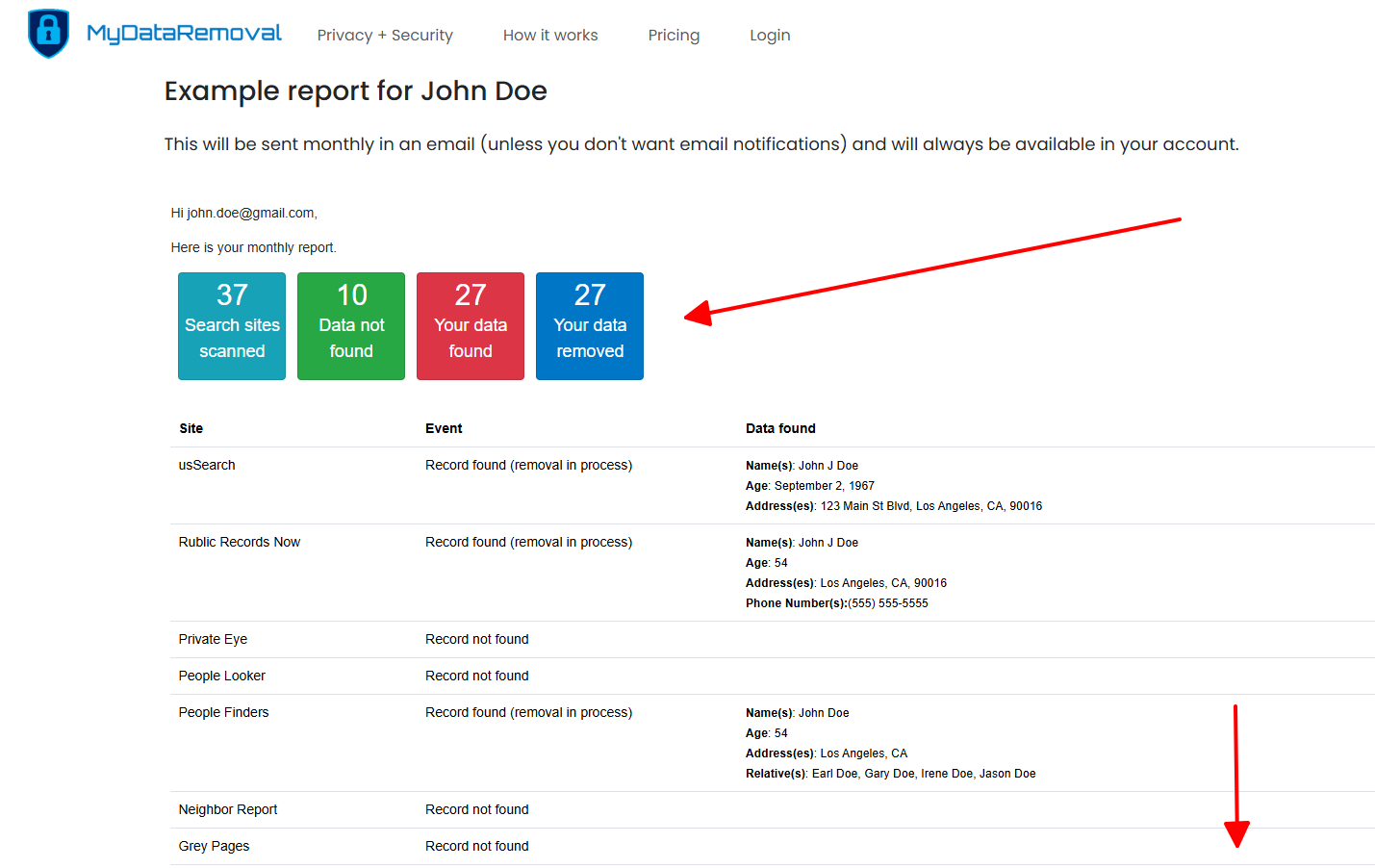Click Neighbor Report 'Record not found' event
The width and height of the screenshot is (1375, 868).
477,810
